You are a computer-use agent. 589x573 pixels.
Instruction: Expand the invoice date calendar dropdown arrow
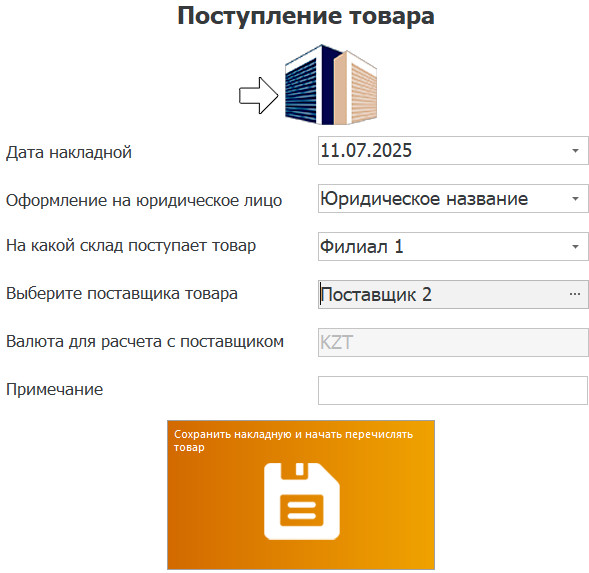click(575, 151)
